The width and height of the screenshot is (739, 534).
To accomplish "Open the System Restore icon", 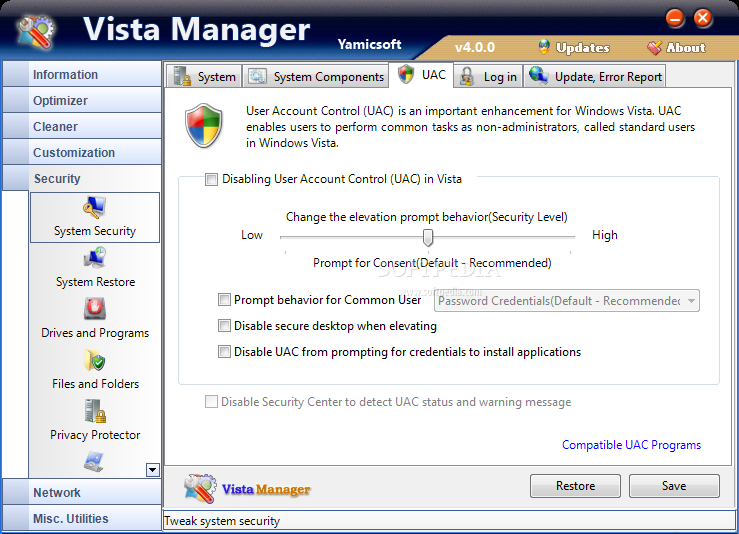I will pos(95,258).
